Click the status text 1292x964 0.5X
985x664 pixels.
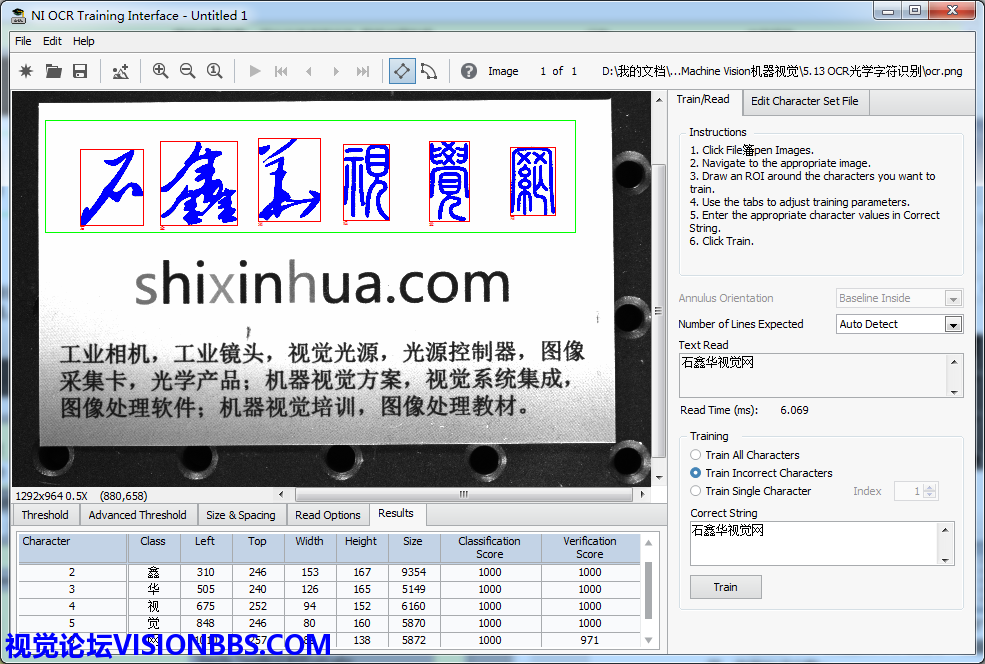[x=52, y=496]
